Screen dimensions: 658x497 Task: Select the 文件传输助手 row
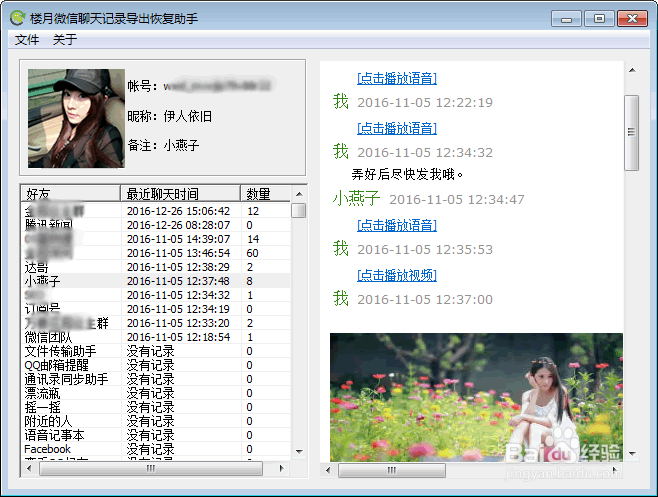(x=155, y=351)
